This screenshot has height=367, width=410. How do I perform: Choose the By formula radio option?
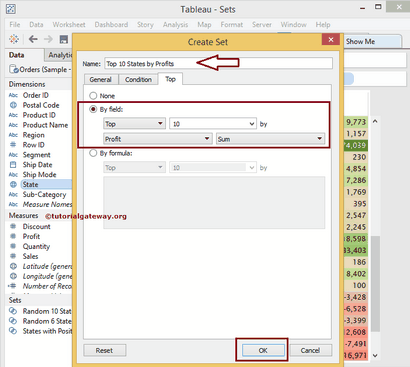(93, 153)
